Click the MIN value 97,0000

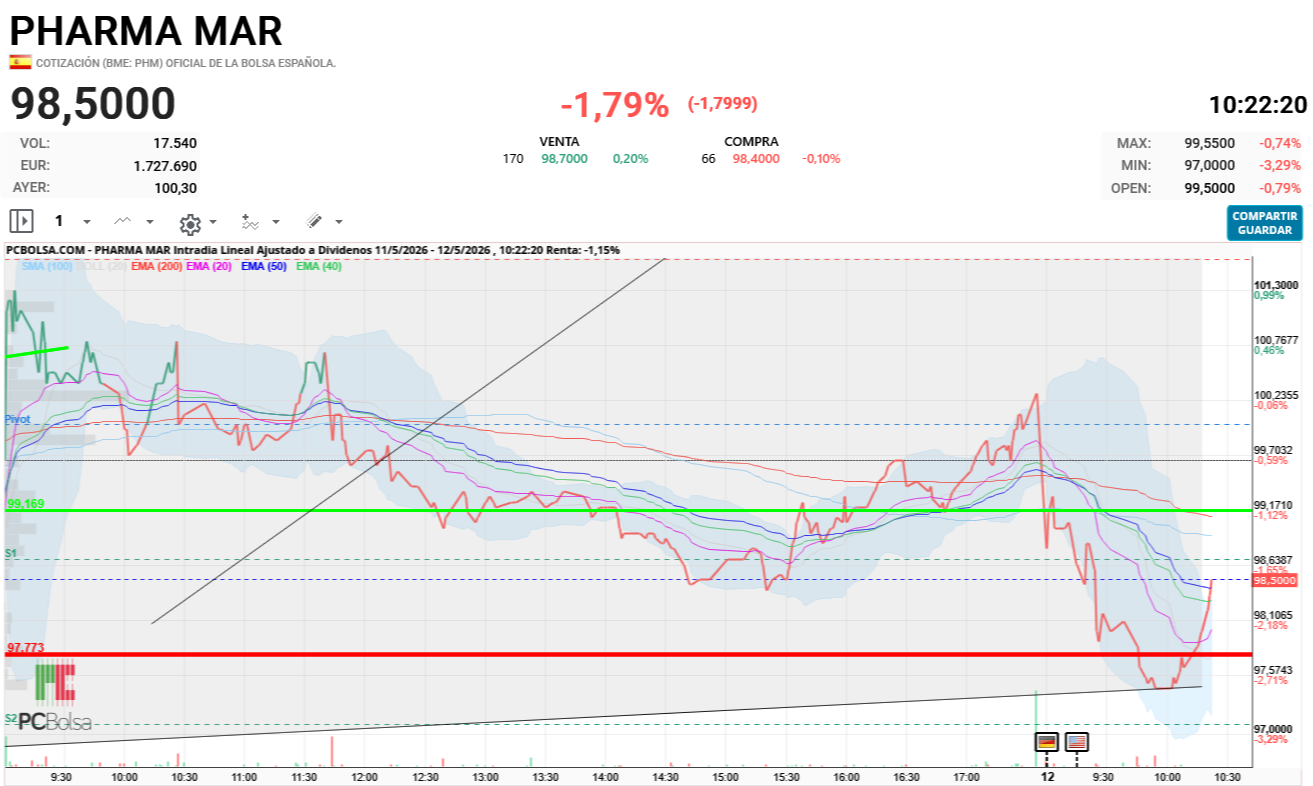coord(1210,165)
